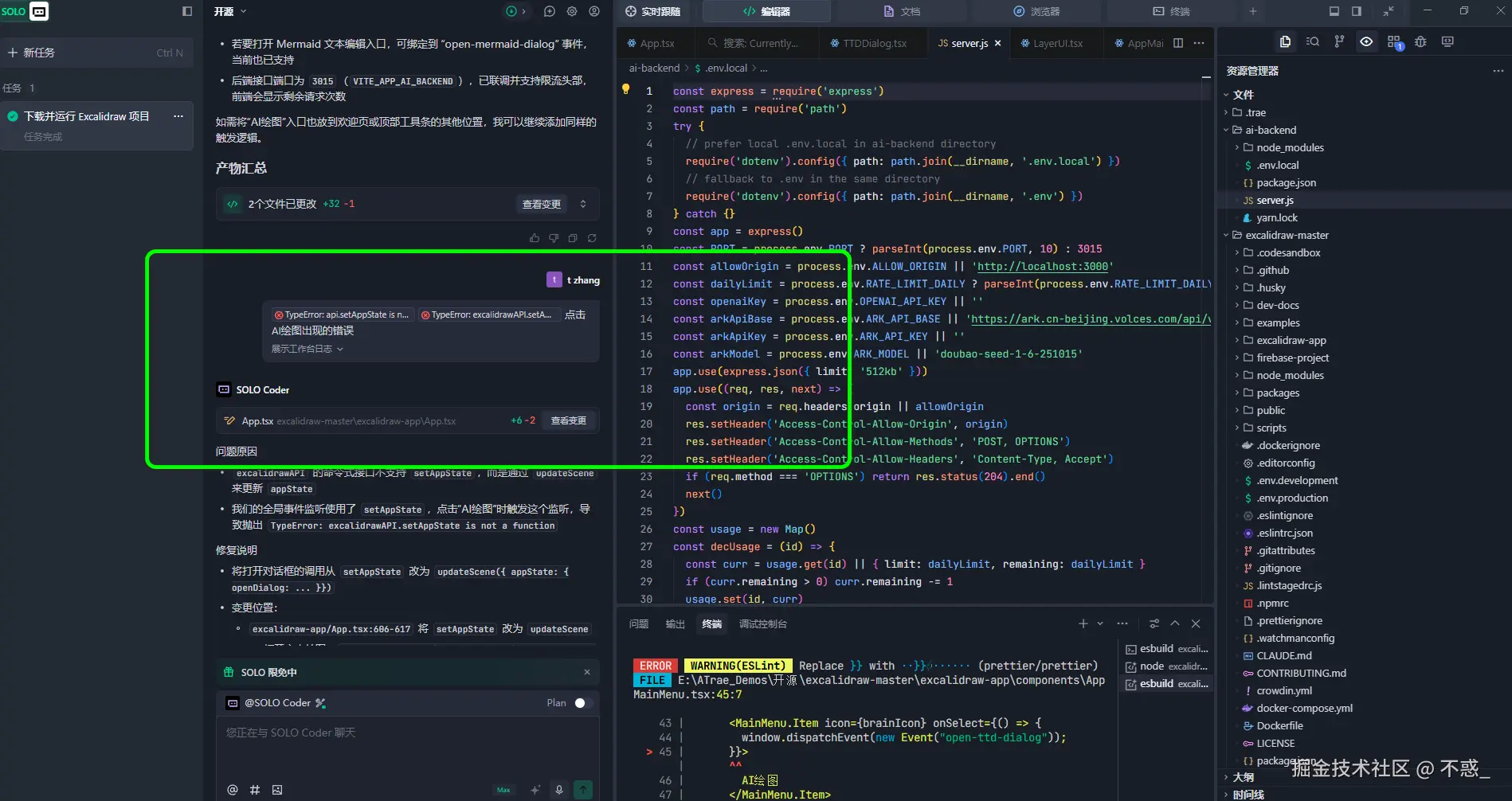Toggle the eye preview icon in sidebar
This screenshot has width=1512, height=801.
click(1366, 41)
